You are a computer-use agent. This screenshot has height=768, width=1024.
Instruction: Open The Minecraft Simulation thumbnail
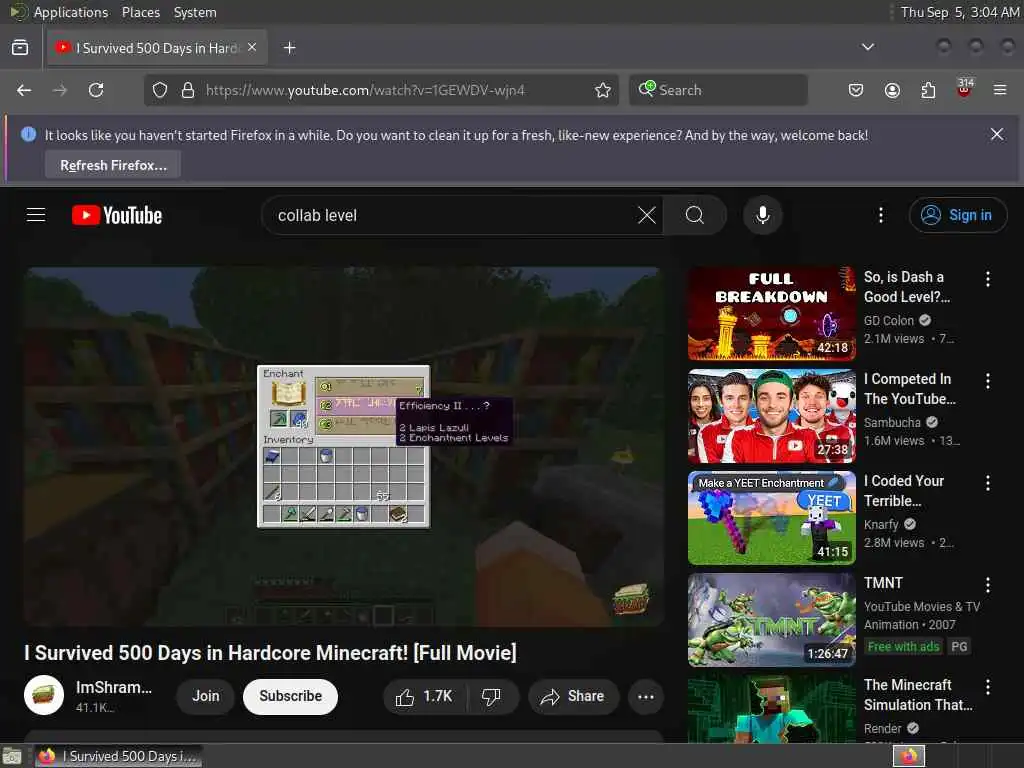pyautogui.click(x=771, y=709)
